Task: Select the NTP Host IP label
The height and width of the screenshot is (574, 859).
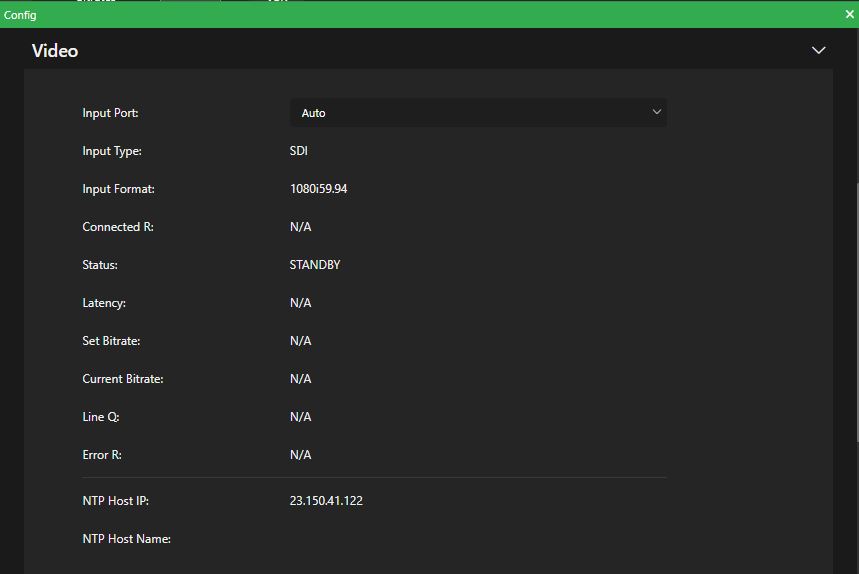Action: [116, 501]
